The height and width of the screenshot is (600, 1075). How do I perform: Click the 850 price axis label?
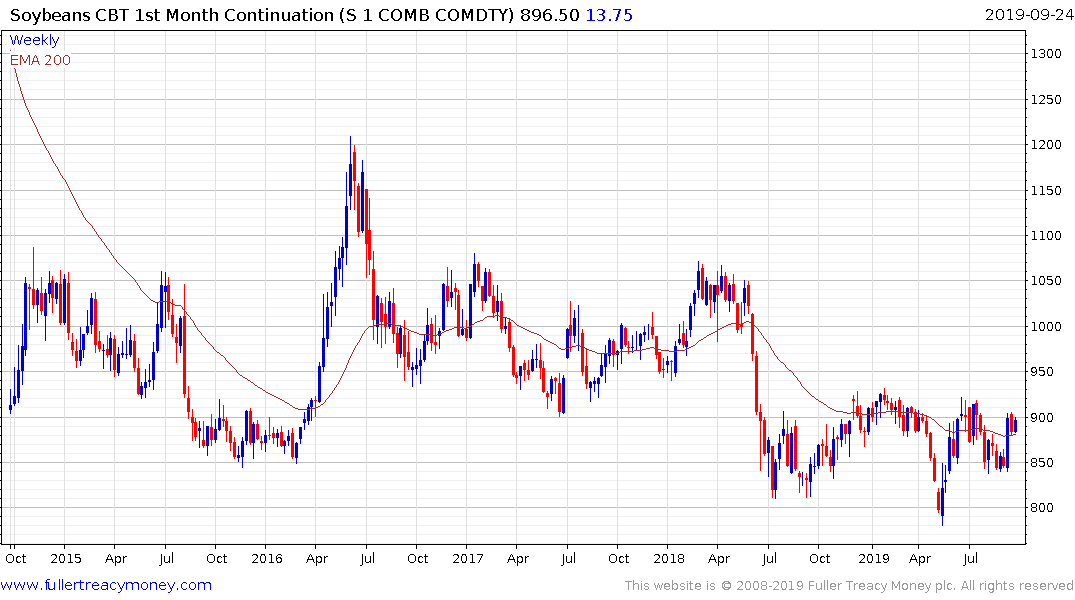(1043, 463)
